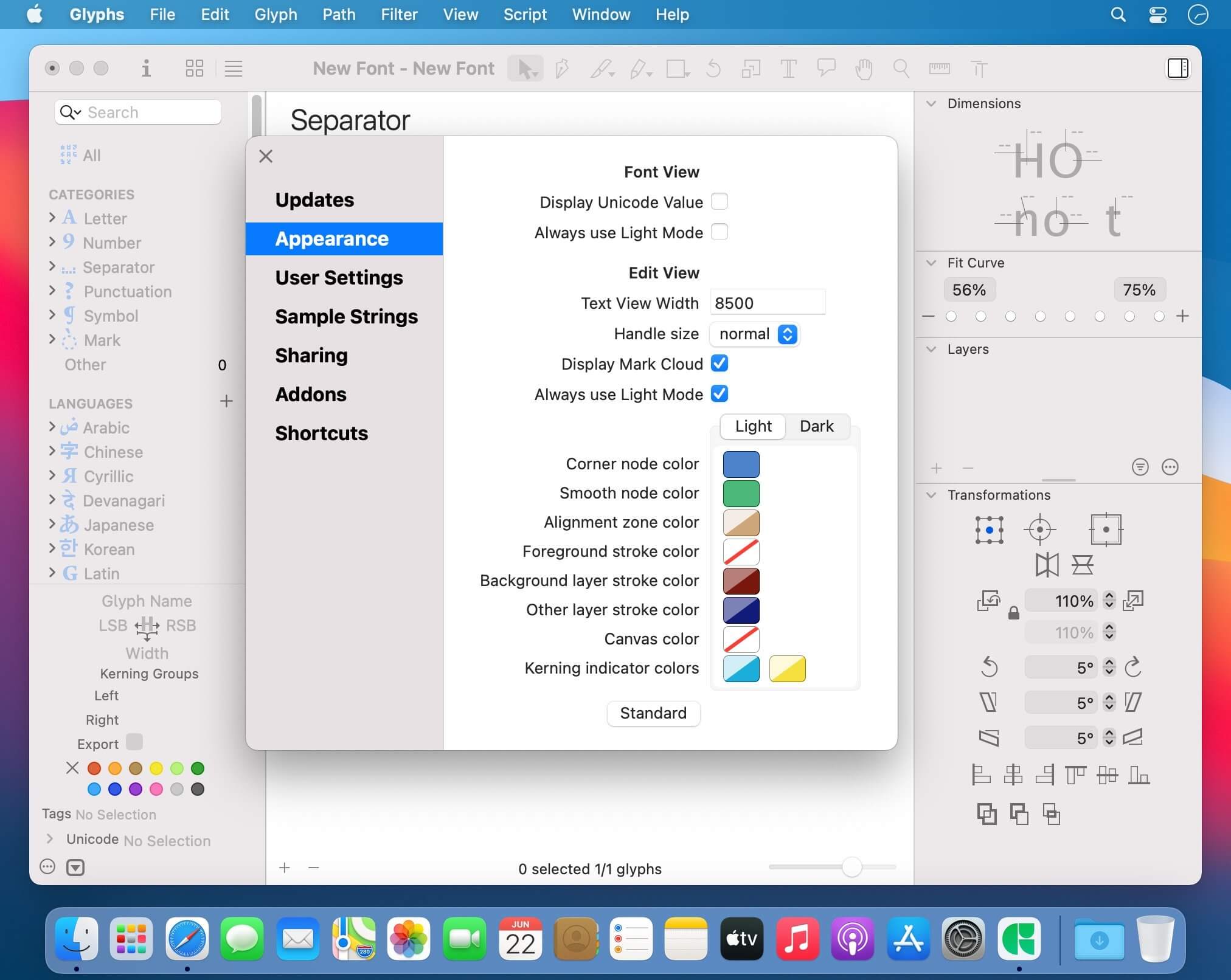Collapse the Fit Curve section
The image size is (1231, 980).
click(931, 263)
